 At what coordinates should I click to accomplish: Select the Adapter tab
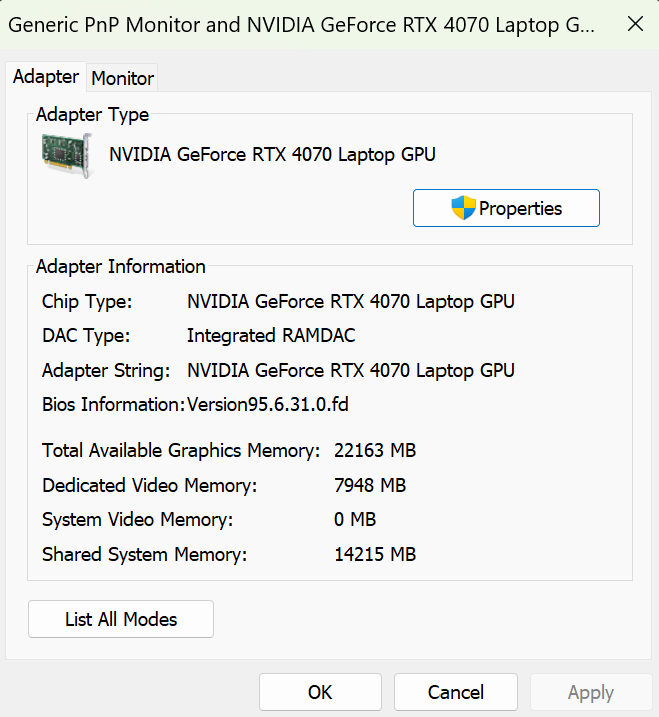coord(46,77)
